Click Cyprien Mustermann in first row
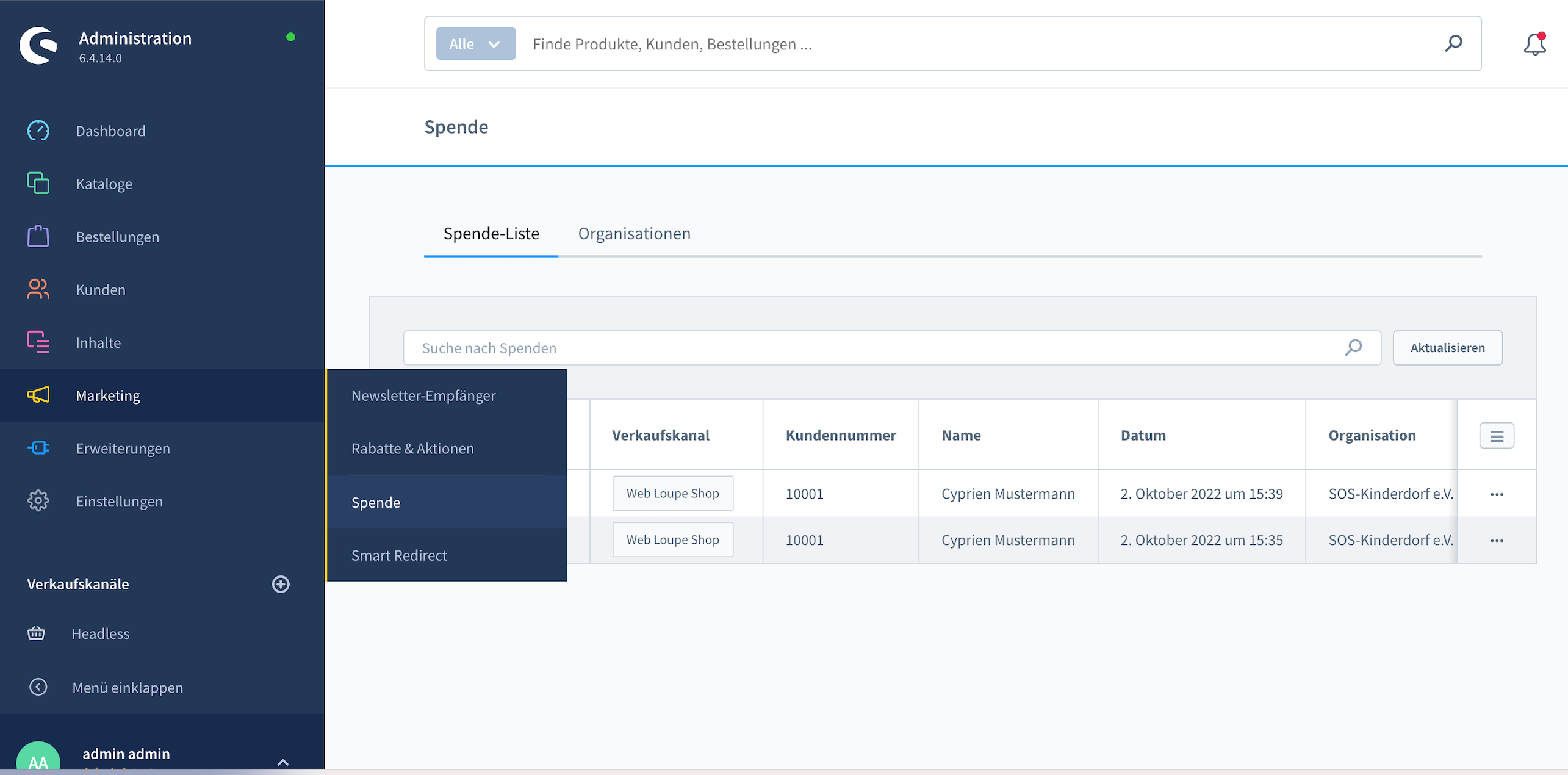This screenshot has height=775, width=1568. [x=1008, y=494]
